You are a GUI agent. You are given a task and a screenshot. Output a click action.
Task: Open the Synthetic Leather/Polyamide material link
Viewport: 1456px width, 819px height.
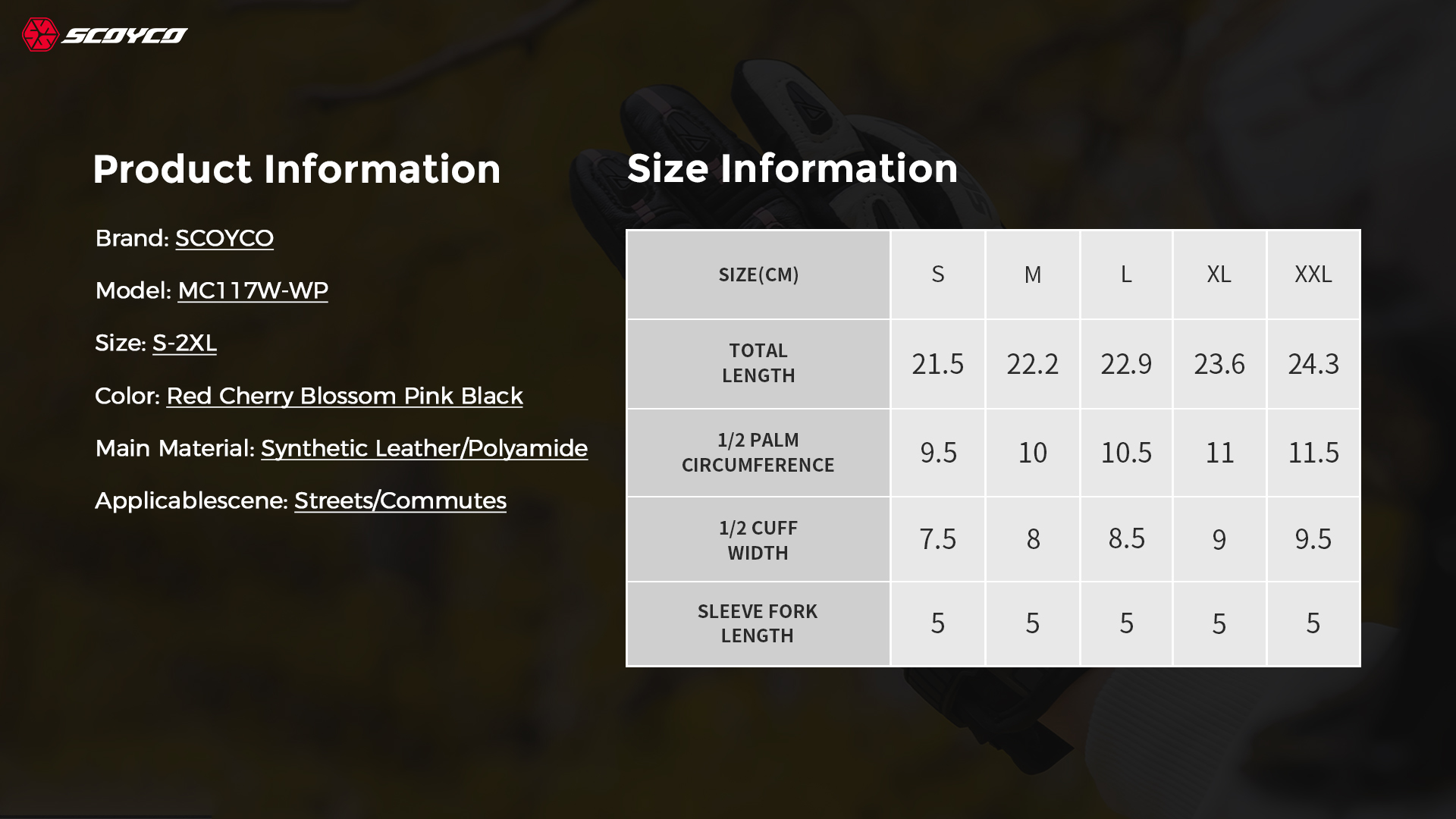pyautogui.click(x=424, y=448)
